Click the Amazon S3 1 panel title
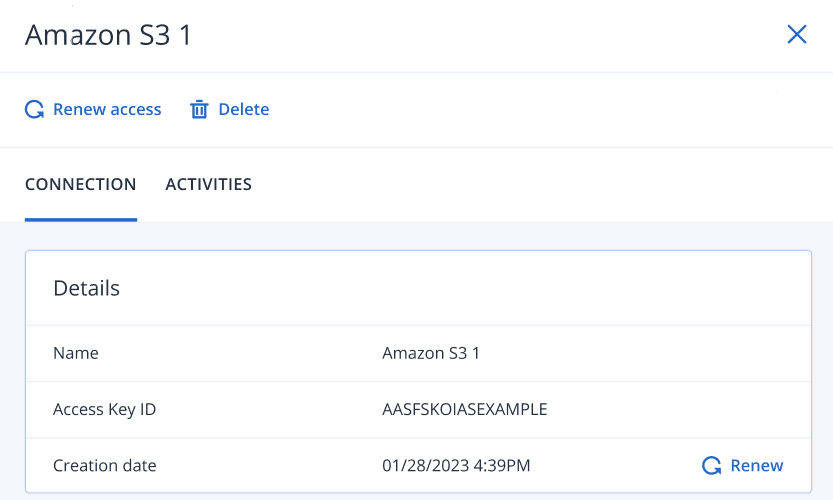833x500 pixels. coord(108,35)
